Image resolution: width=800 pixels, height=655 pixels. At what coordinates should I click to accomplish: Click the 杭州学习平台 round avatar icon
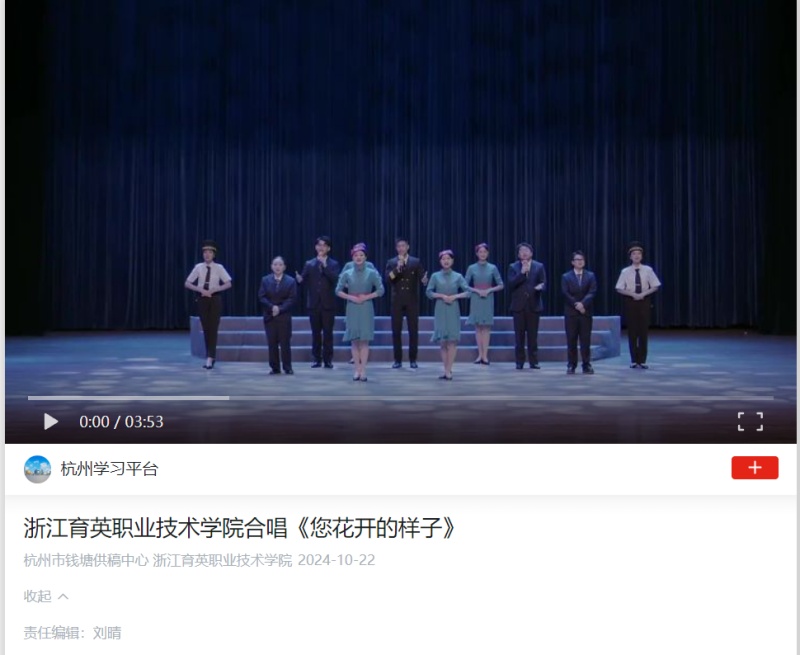pyautogui.click(x=37, y=469)
